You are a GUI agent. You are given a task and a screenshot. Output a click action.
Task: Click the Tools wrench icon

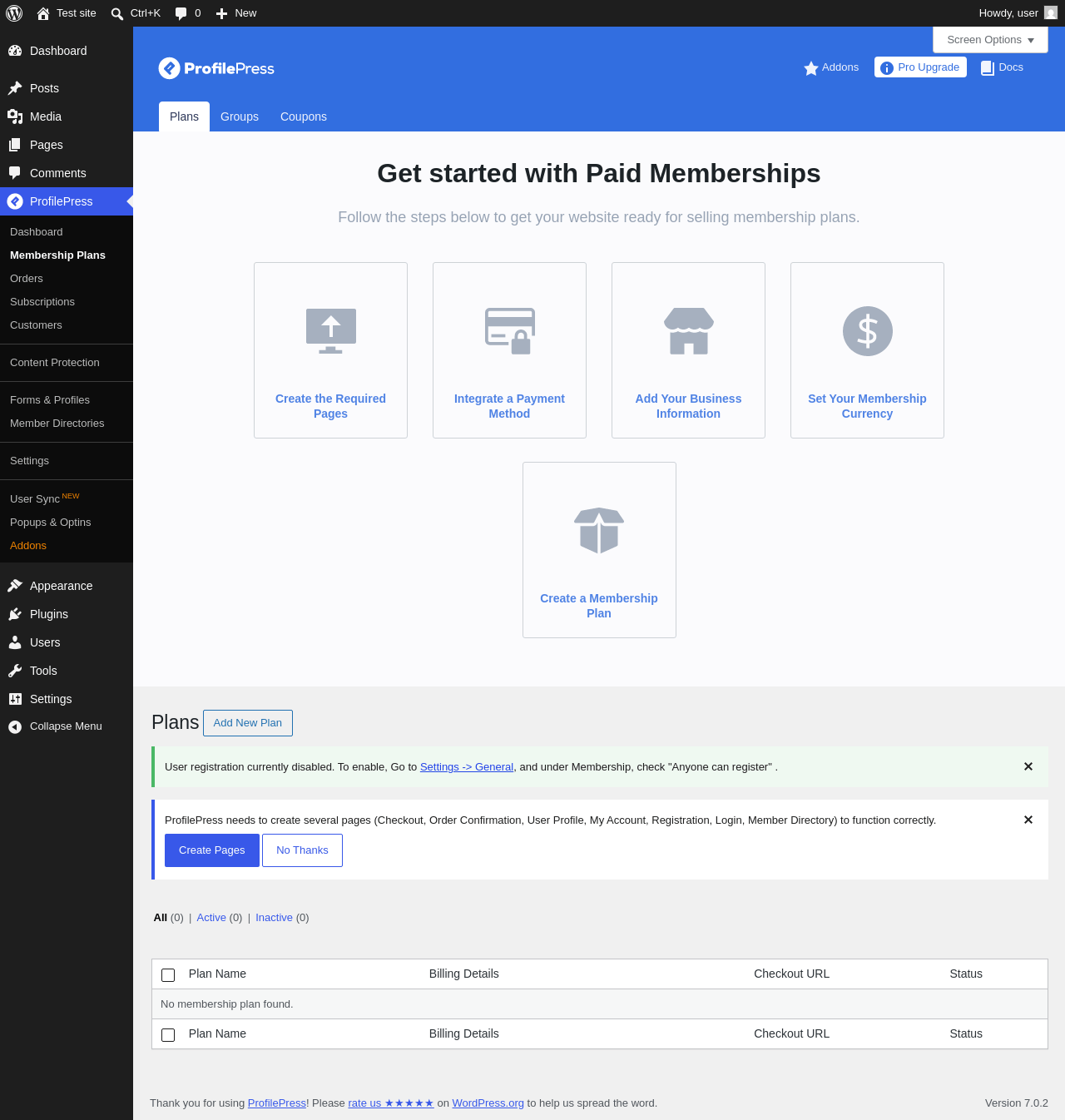point(15,671)
